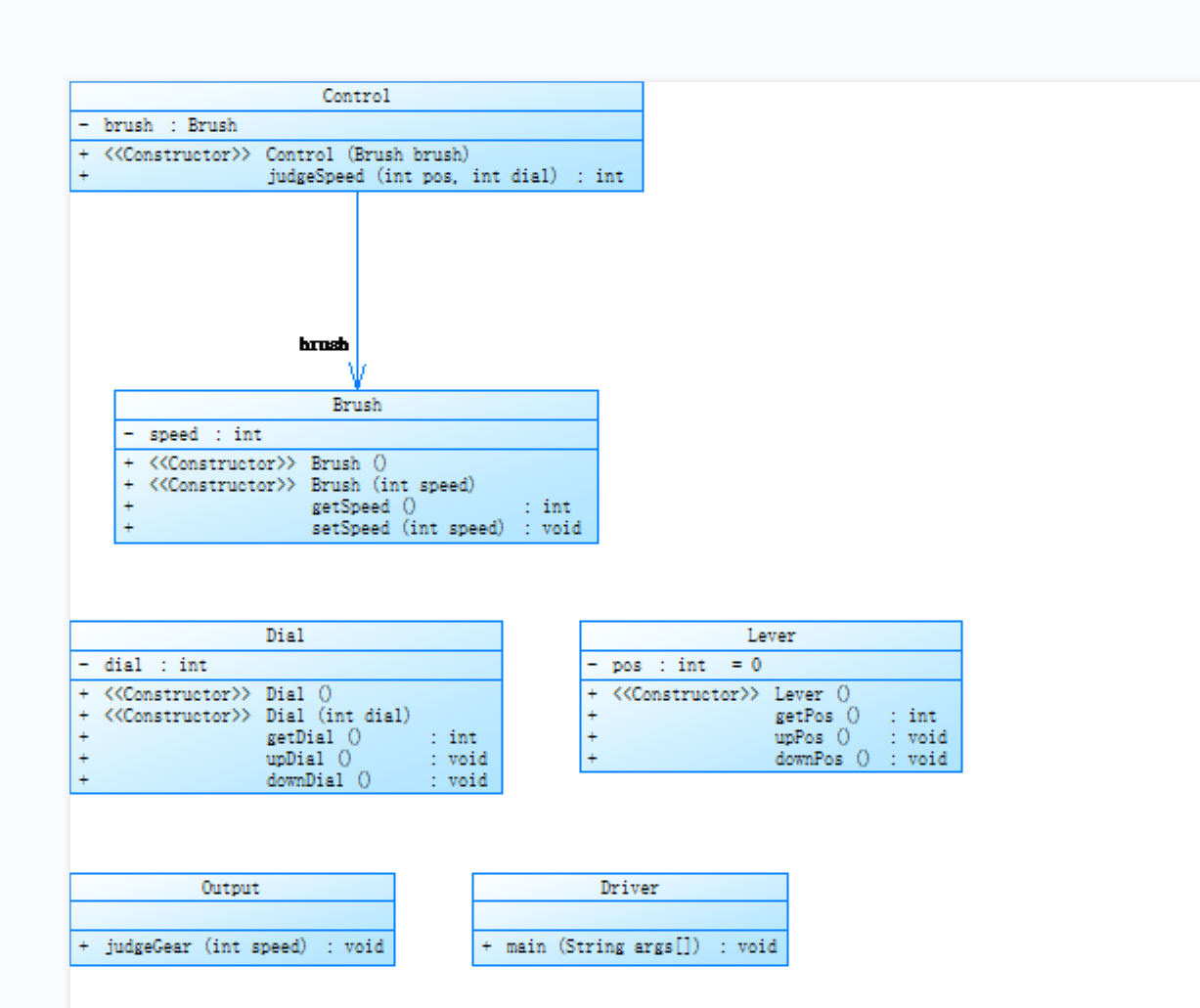The width and height of the screenshot is (1200, 1008).
Task: Click the getDial () operation
Action: click(279, 737)
